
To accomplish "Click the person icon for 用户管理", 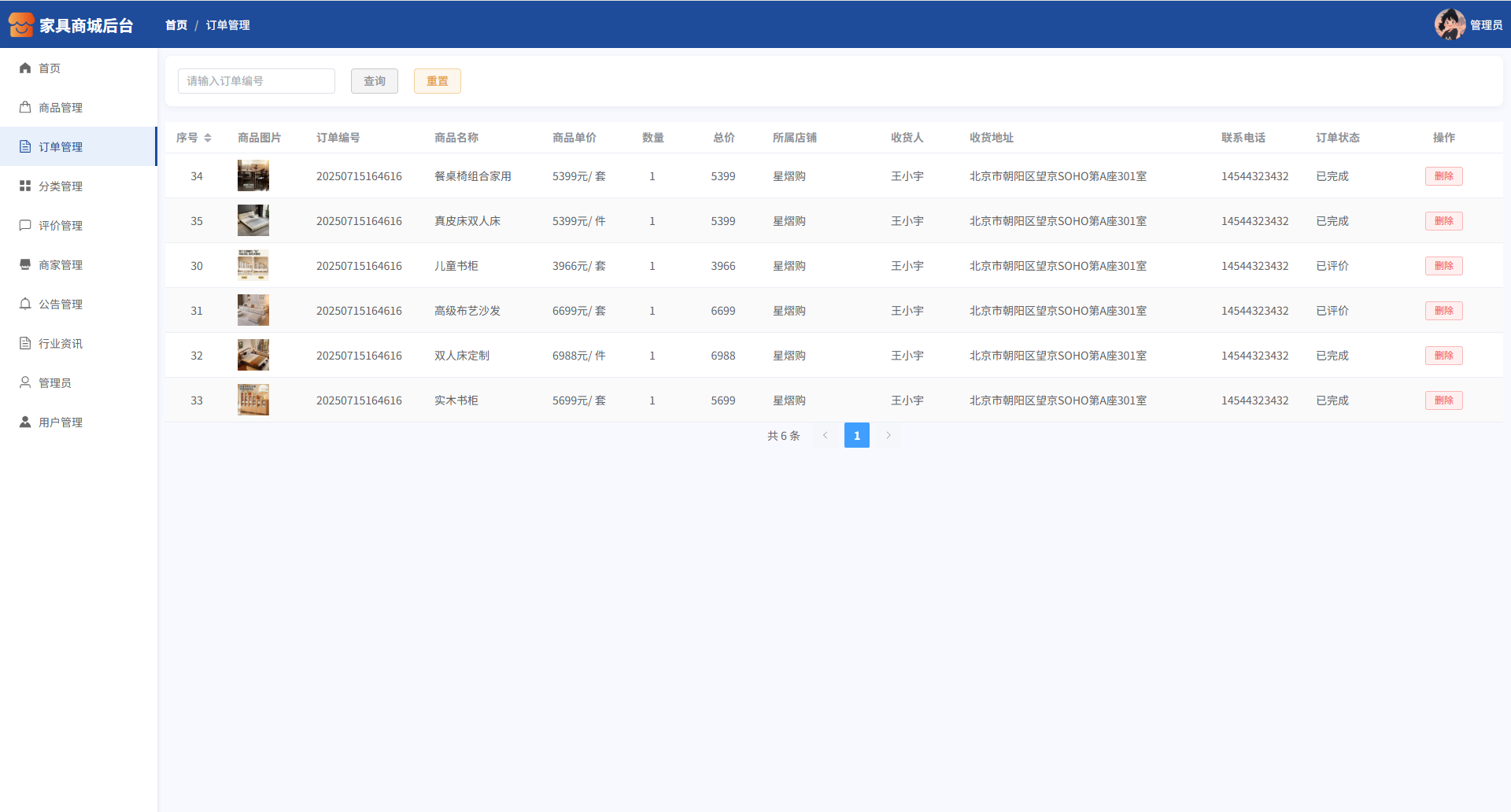I will point(25,423).
